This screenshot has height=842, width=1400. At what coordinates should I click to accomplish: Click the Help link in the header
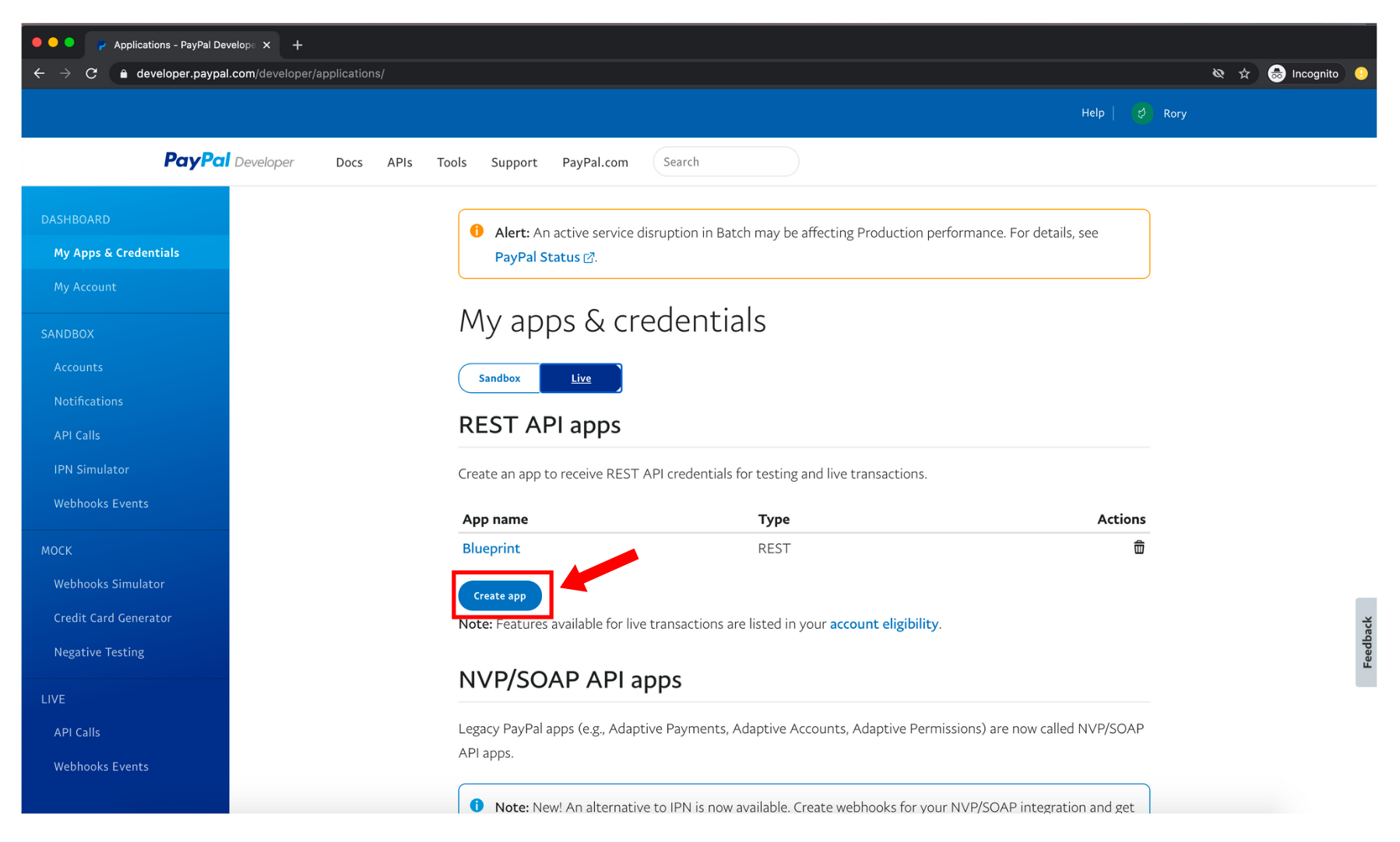[x=1092, y=113]
